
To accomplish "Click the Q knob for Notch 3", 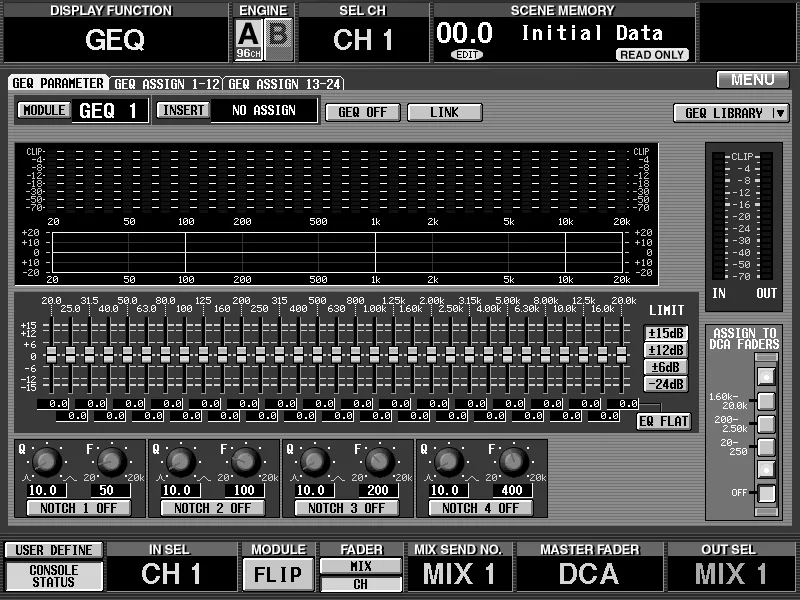I will click(315, 461).
